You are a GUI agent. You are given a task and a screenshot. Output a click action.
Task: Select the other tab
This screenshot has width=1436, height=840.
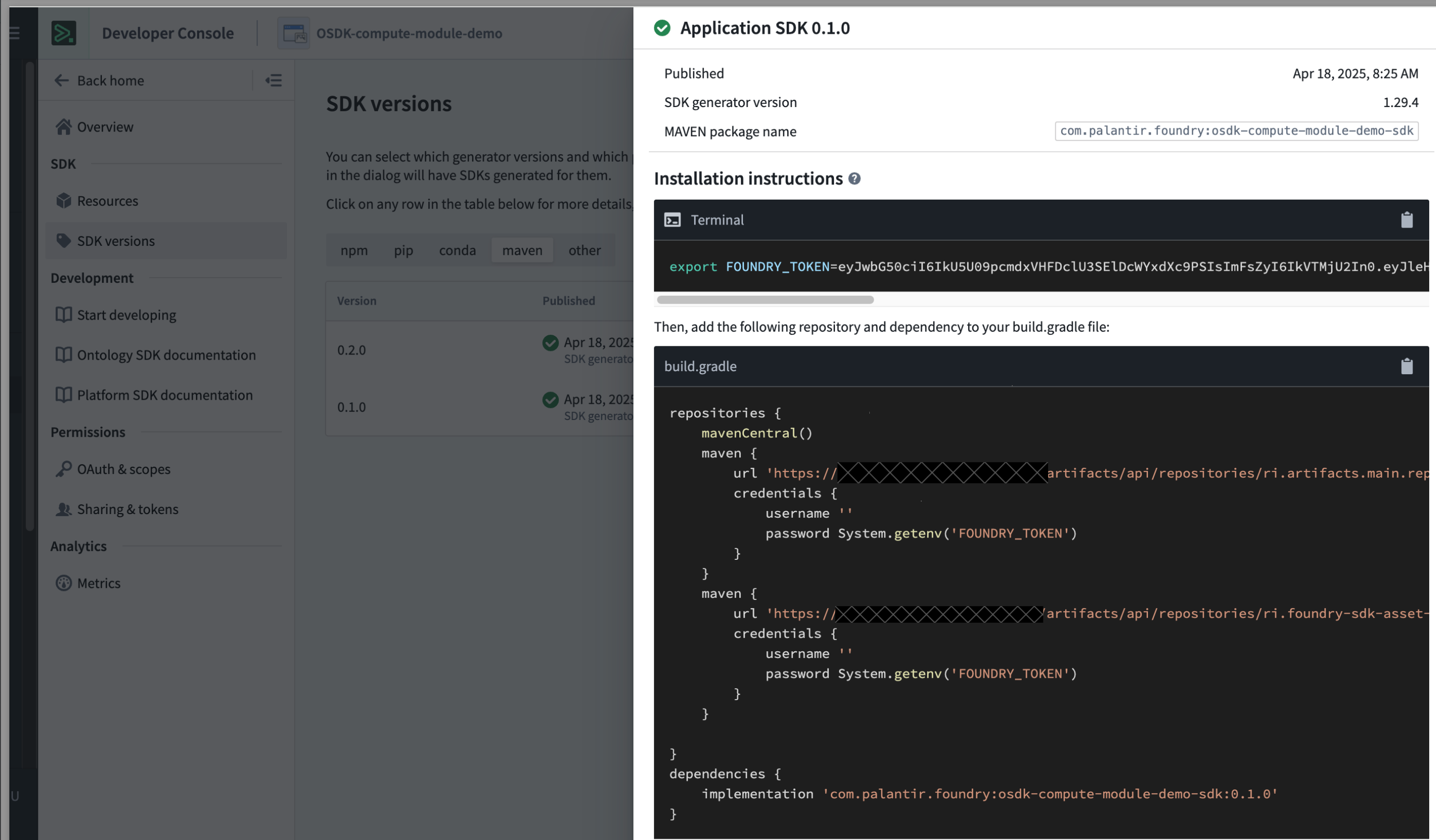[x=584, y=250]
